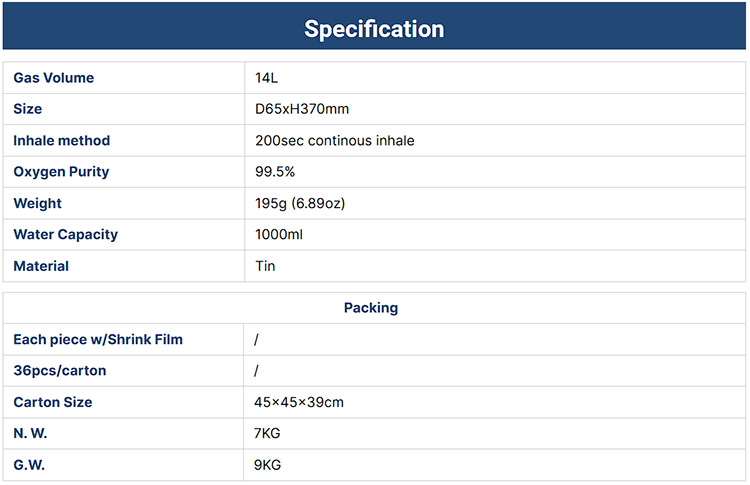Select the 45×45×39cm carton size value

(300, 402)
